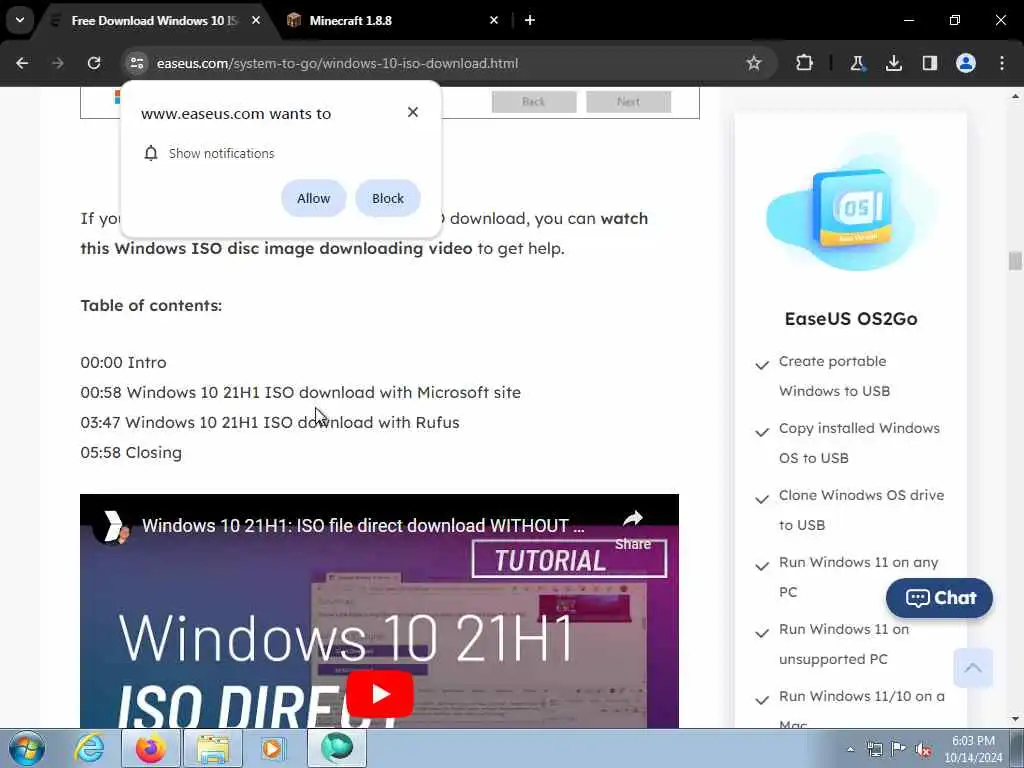Image resolution: width=1024 pixels, height=768 pixels.
Task: Open taskbar clock showing 6:03 PM
Action: point(973,749)
